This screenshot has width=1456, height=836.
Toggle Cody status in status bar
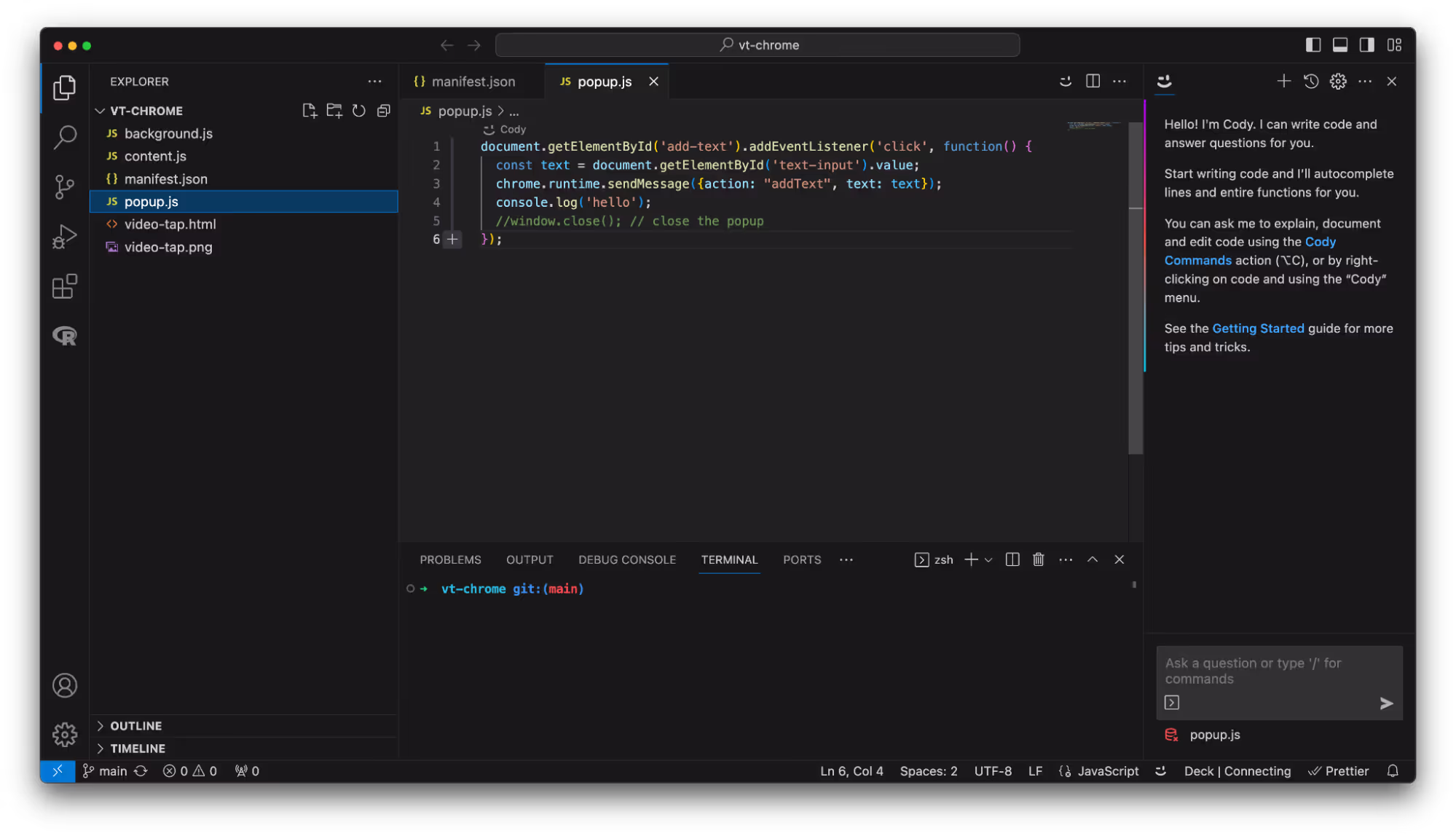click(1161, 771)
